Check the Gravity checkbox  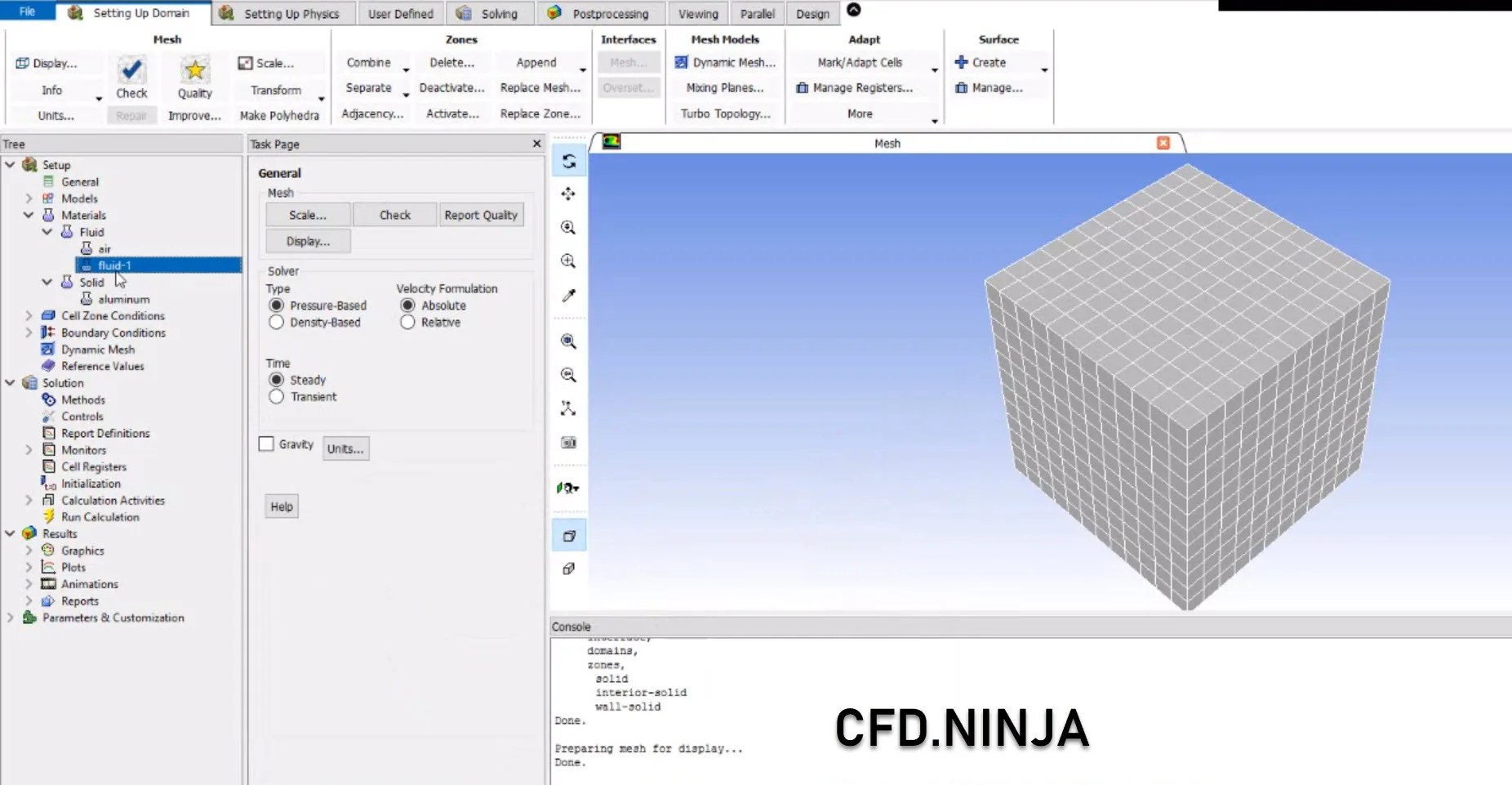coord(266,444)
